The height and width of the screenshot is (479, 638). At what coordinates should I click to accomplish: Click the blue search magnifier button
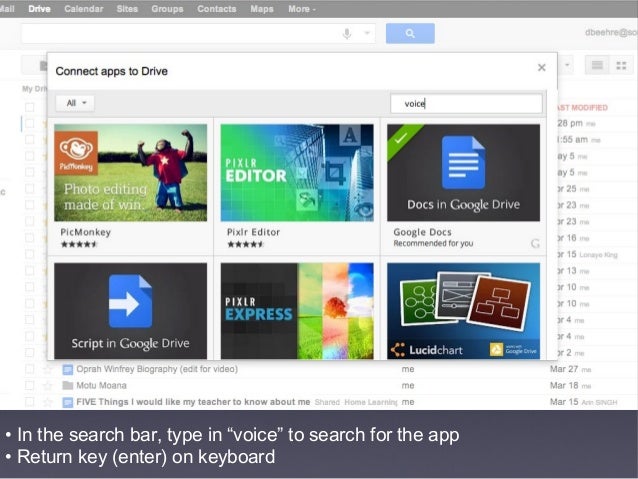(410, 33)
